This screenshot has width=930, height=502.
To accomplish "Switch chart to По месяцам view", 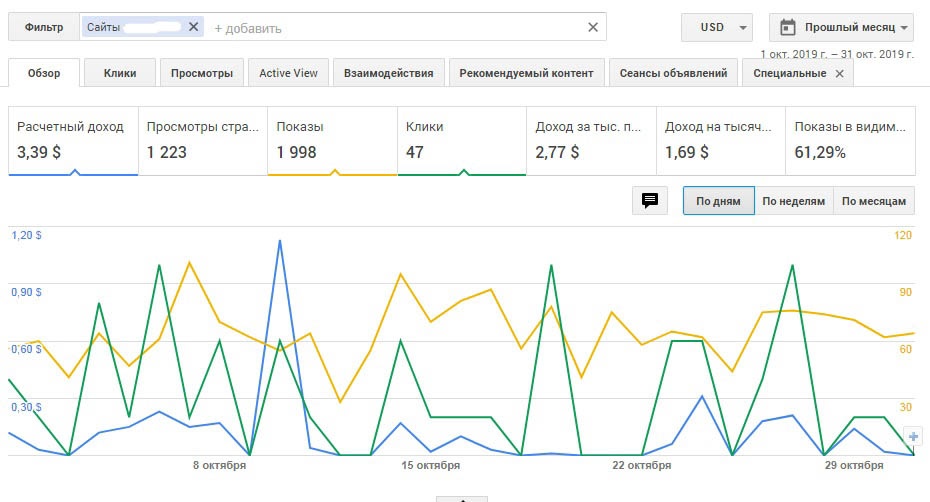I will click(x=874, y=201).
